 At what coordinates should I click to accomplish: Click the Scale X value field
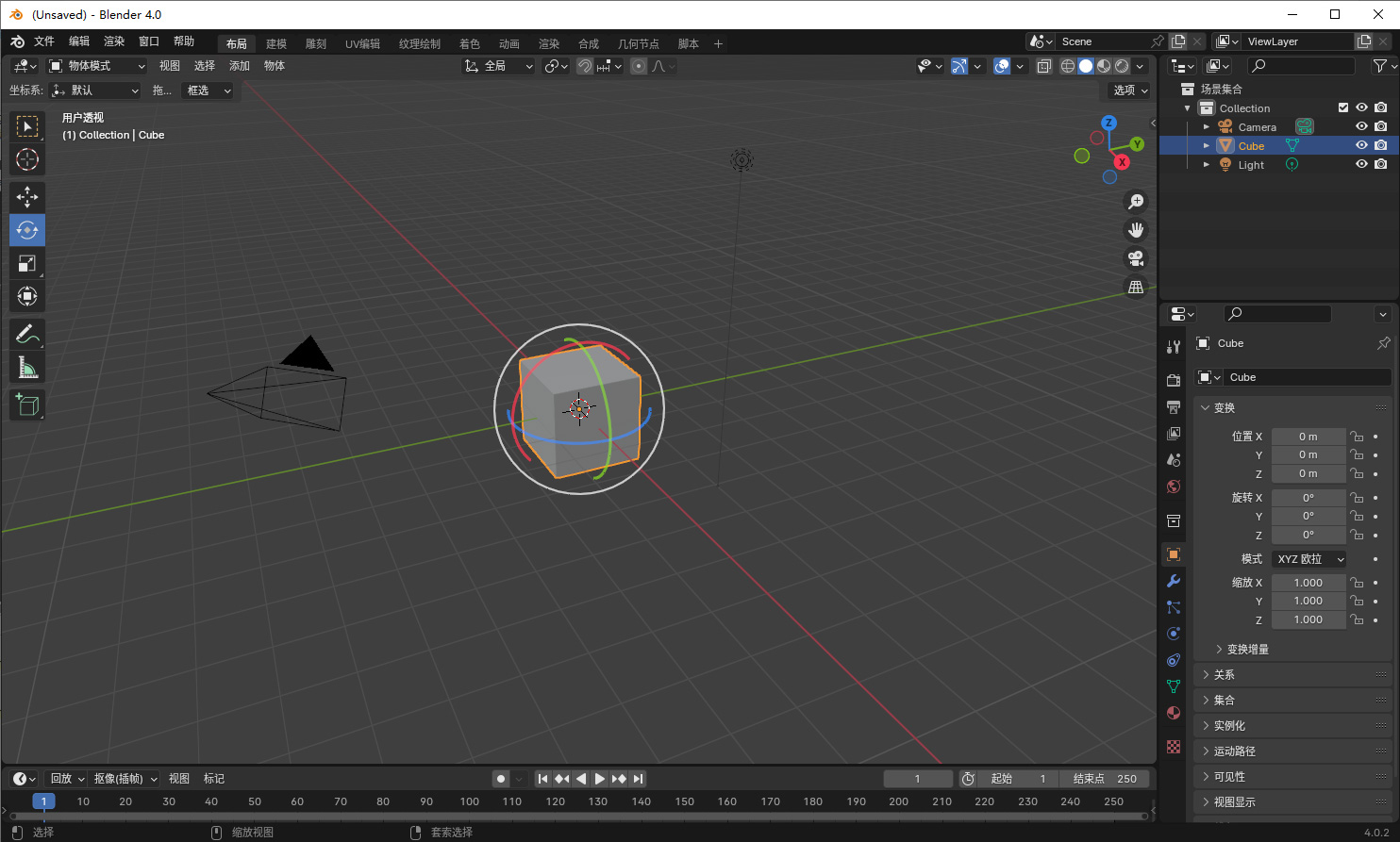point(1308,583)
